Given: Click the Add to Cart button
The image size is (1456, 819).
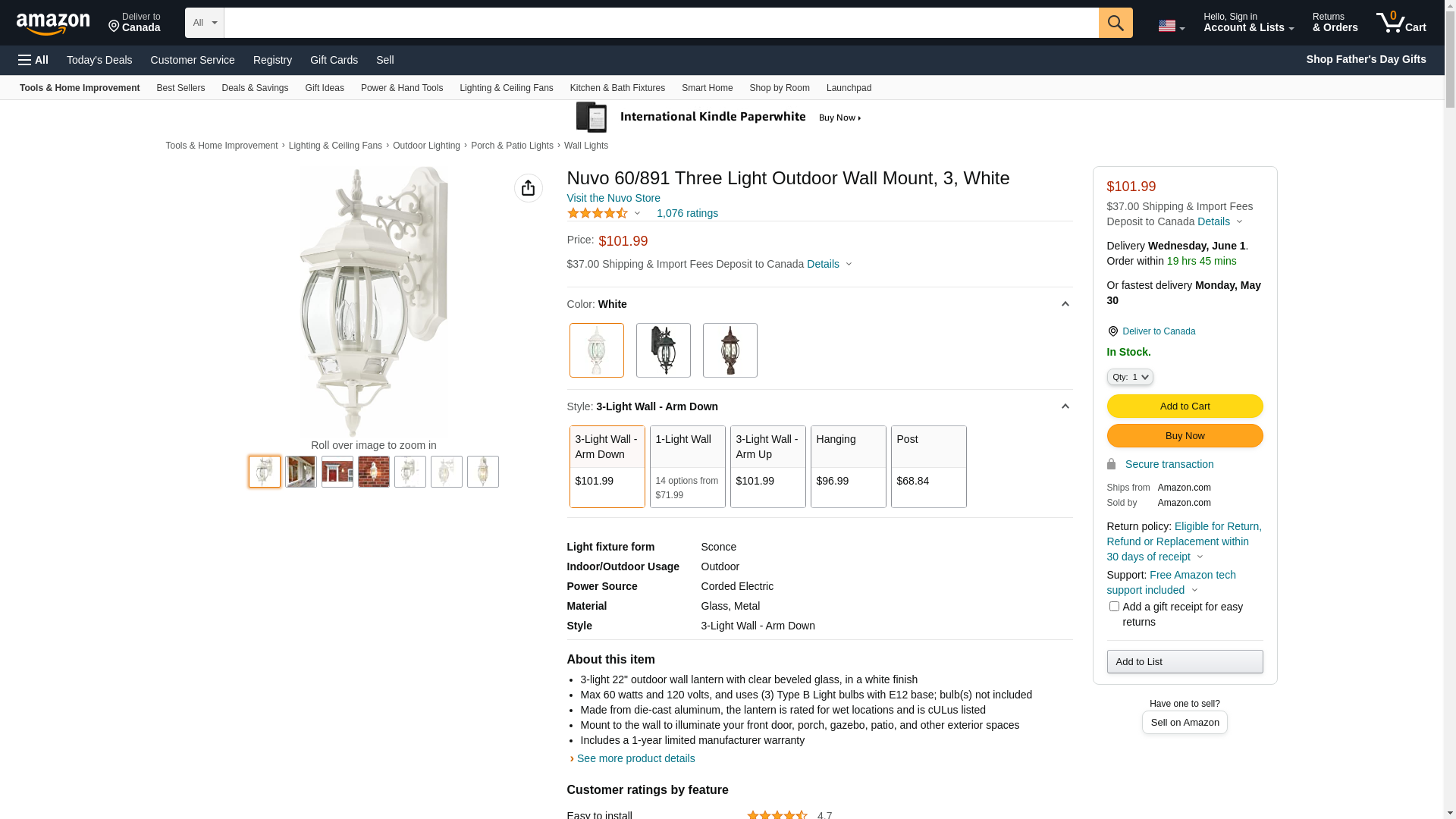Looking at the screenshot, I should (x=1185, y=406).
